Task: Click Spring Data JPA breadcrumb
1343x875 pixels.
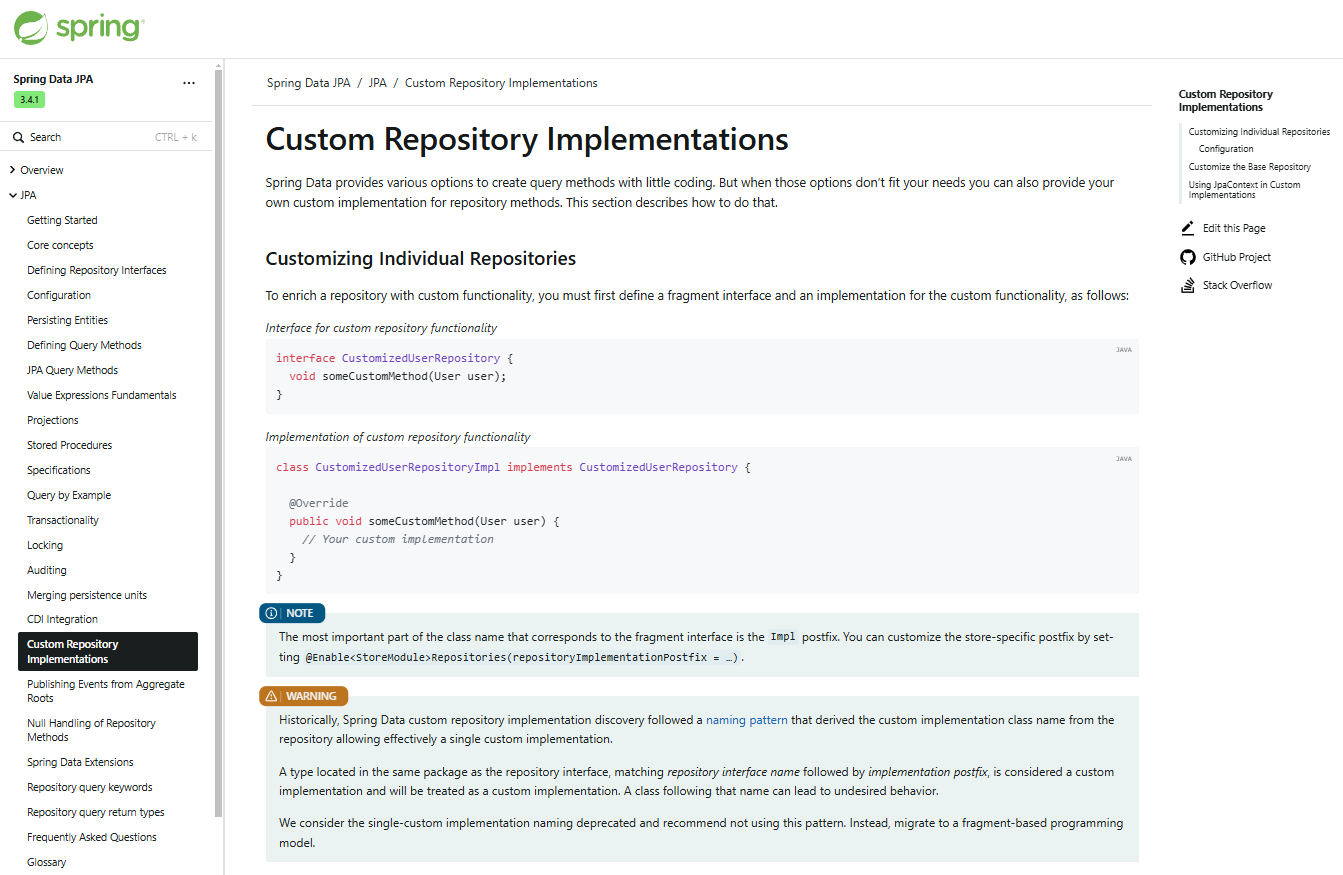Action: (x=308, y=83)
